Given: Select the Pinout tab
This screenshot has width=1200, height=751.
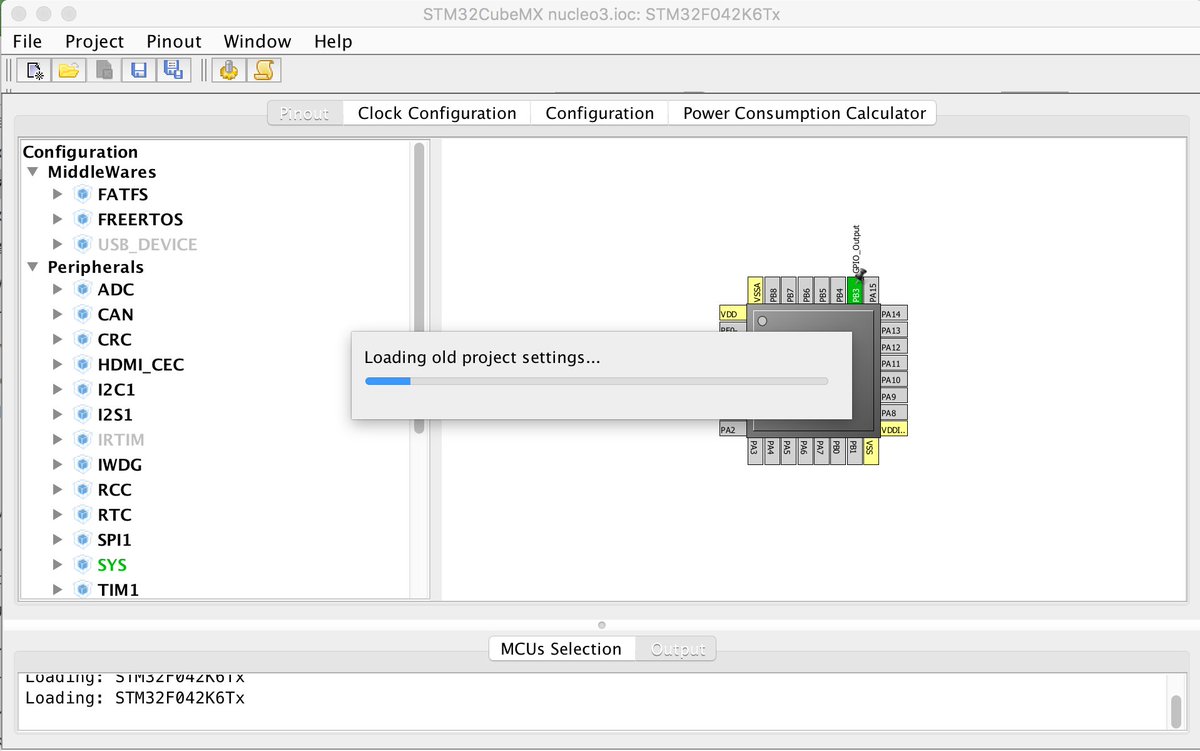Looking at the screenshot, I should (x=305, y=113).
